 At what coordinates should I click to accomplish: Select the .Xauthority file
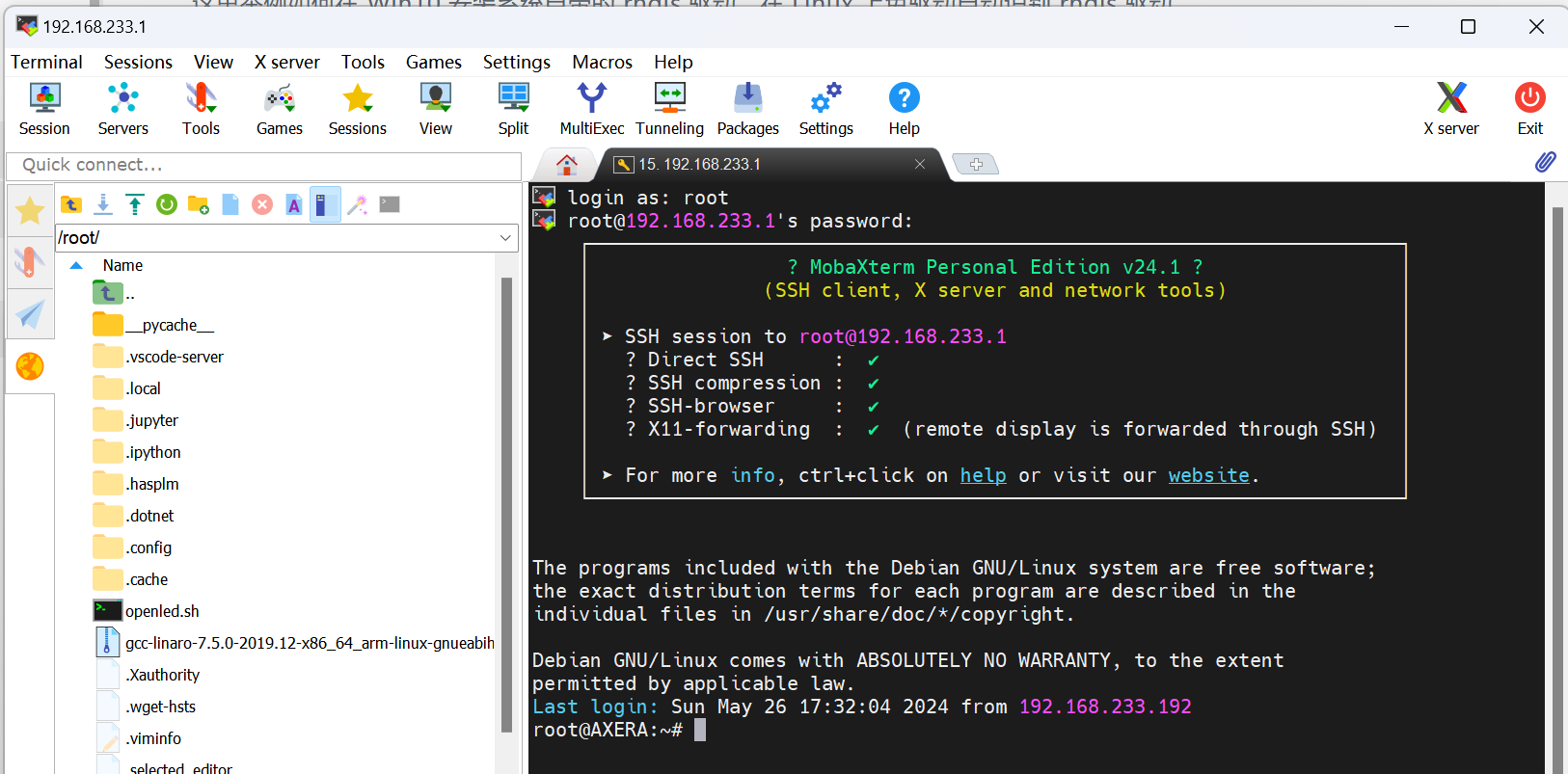[x=149, y=675]
